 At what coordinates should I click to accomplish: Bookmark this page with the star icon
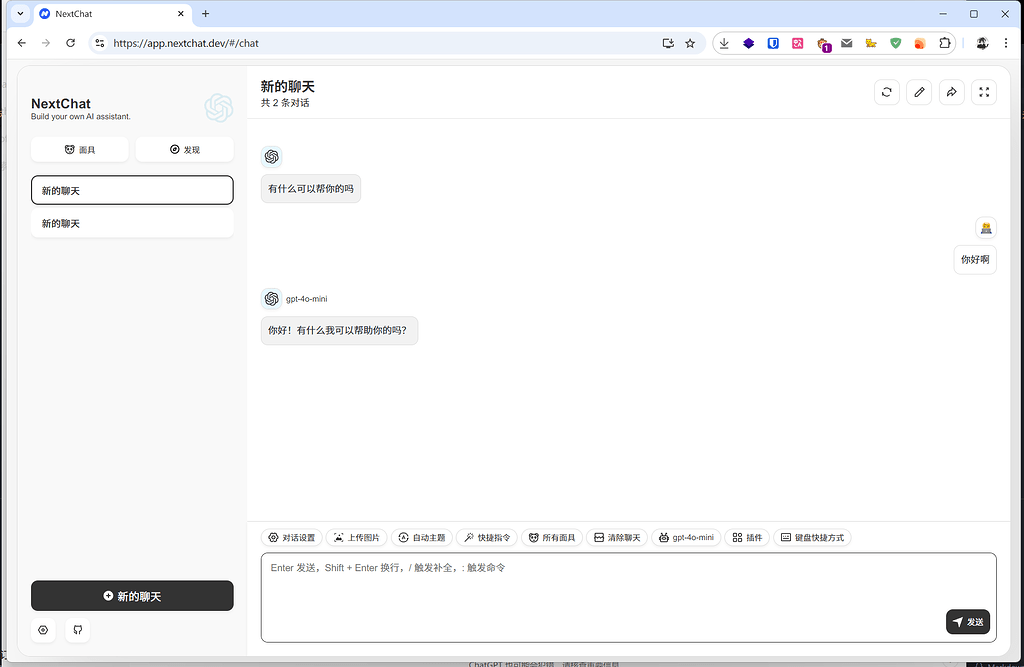click(690, 43)
